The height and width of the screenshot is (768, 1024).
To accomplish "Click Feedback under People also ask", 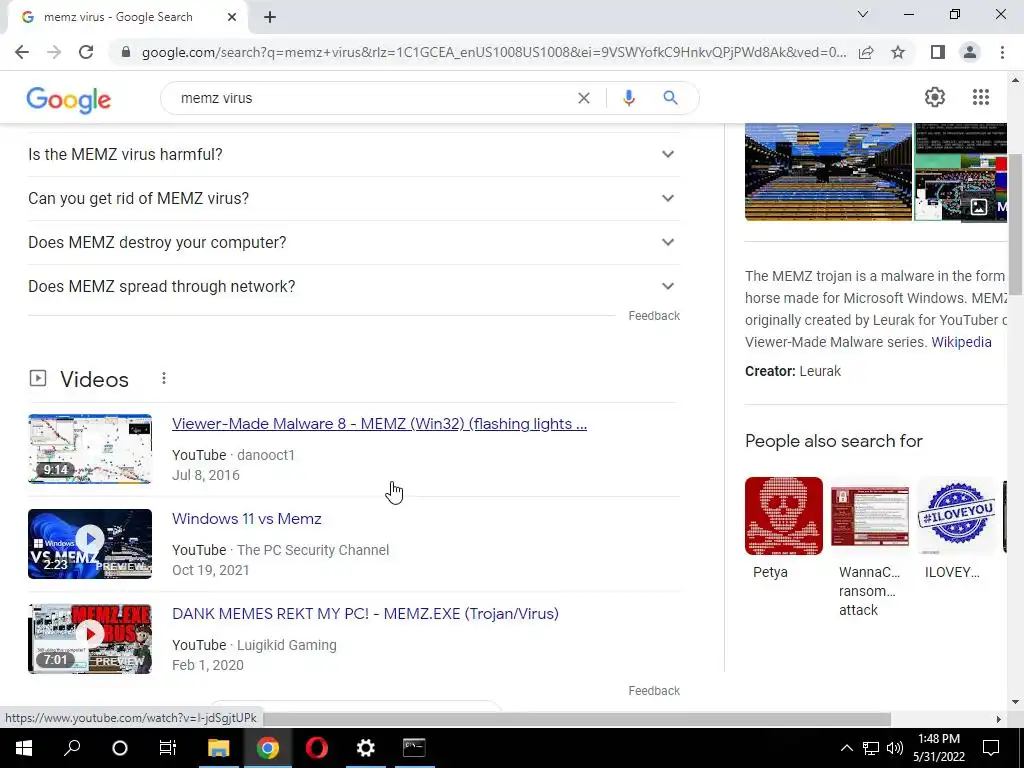I will (x=654, y=316).
